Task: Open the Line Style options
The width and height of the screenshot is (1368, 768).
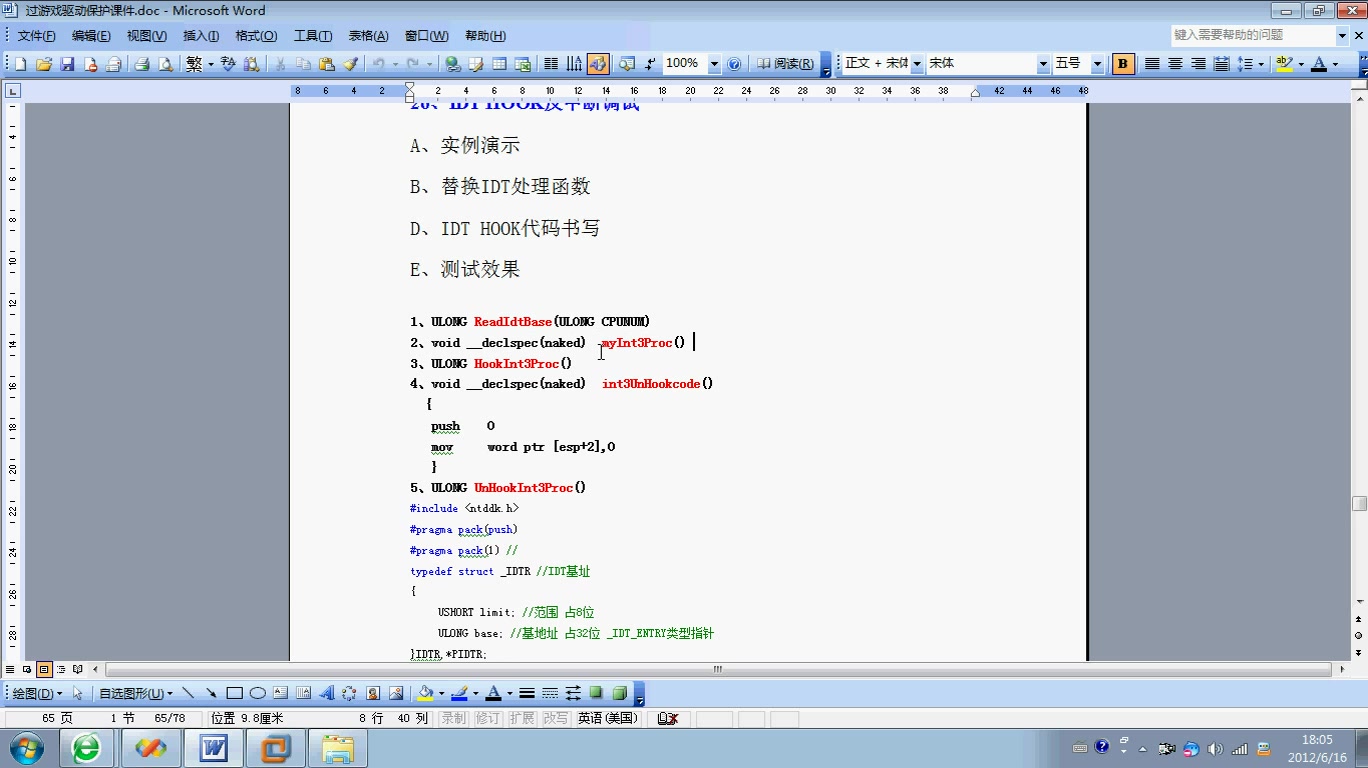Action: tap(527, 693)
